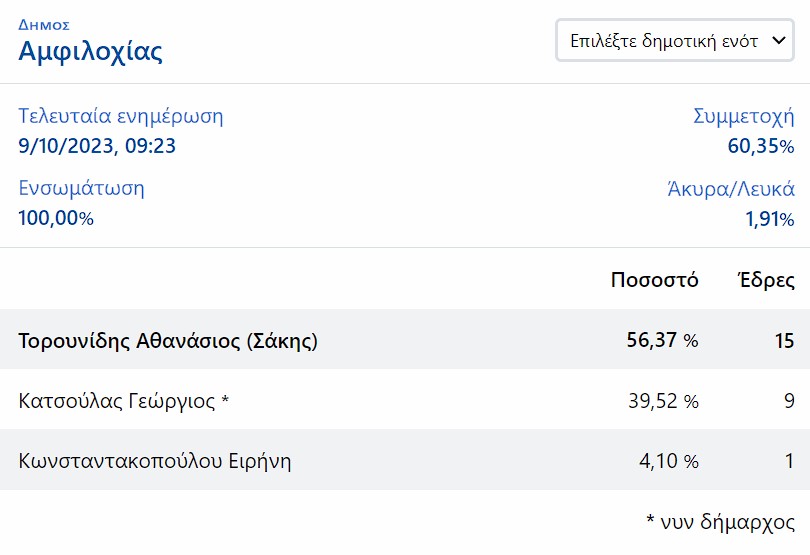
Task: Click the asterisk next to Κατσούλας Γεώργιος
Action: pos(225,398)
